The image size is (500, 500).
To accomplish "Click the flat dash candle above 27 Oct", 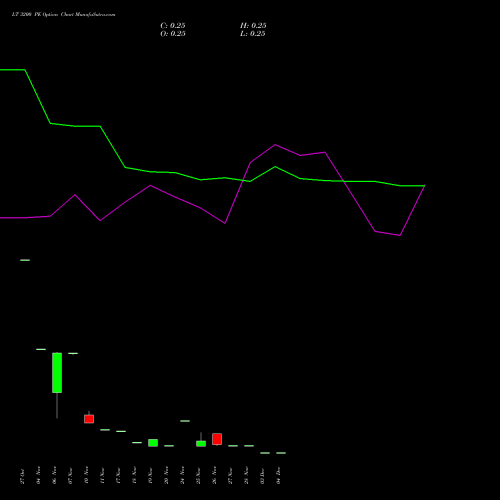I will pos(25,260).
